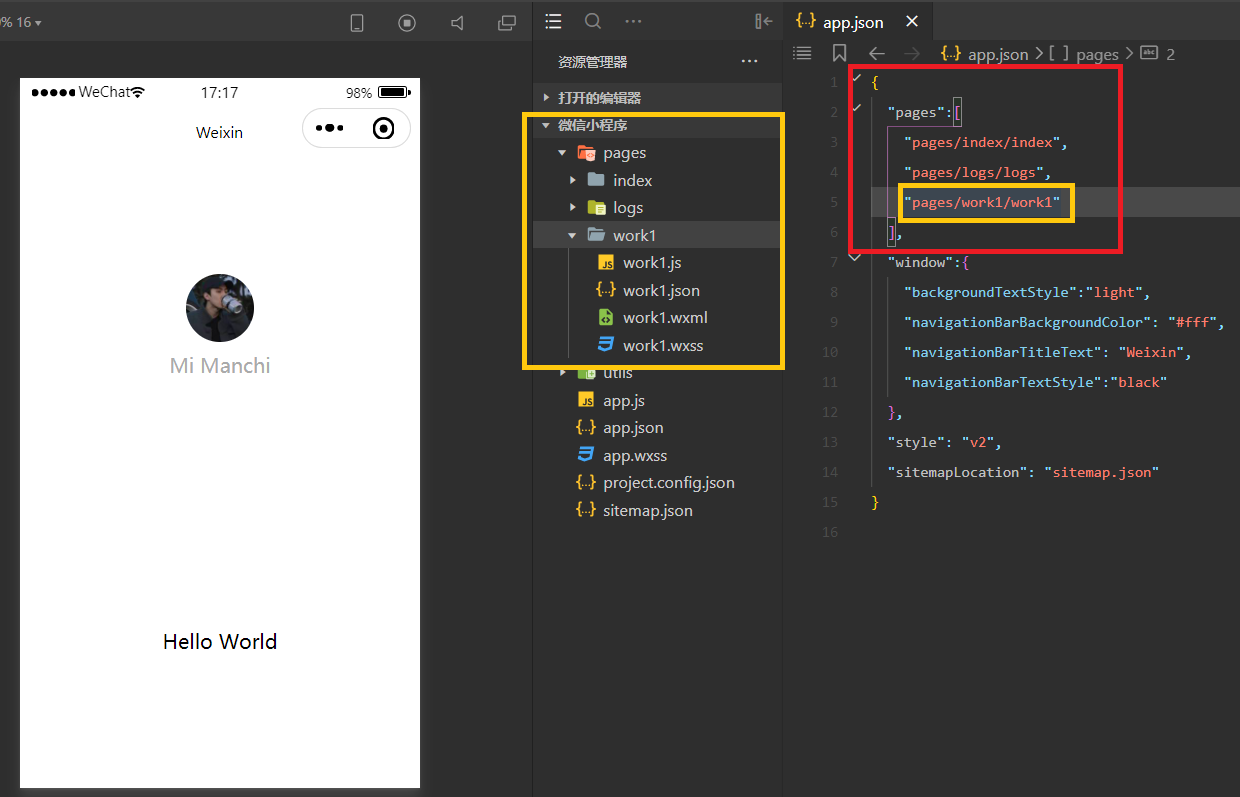Screen dimensions: 1240x797
Task: Click the "pages/work1/work1" string on line 5
Action: [982, 202]
